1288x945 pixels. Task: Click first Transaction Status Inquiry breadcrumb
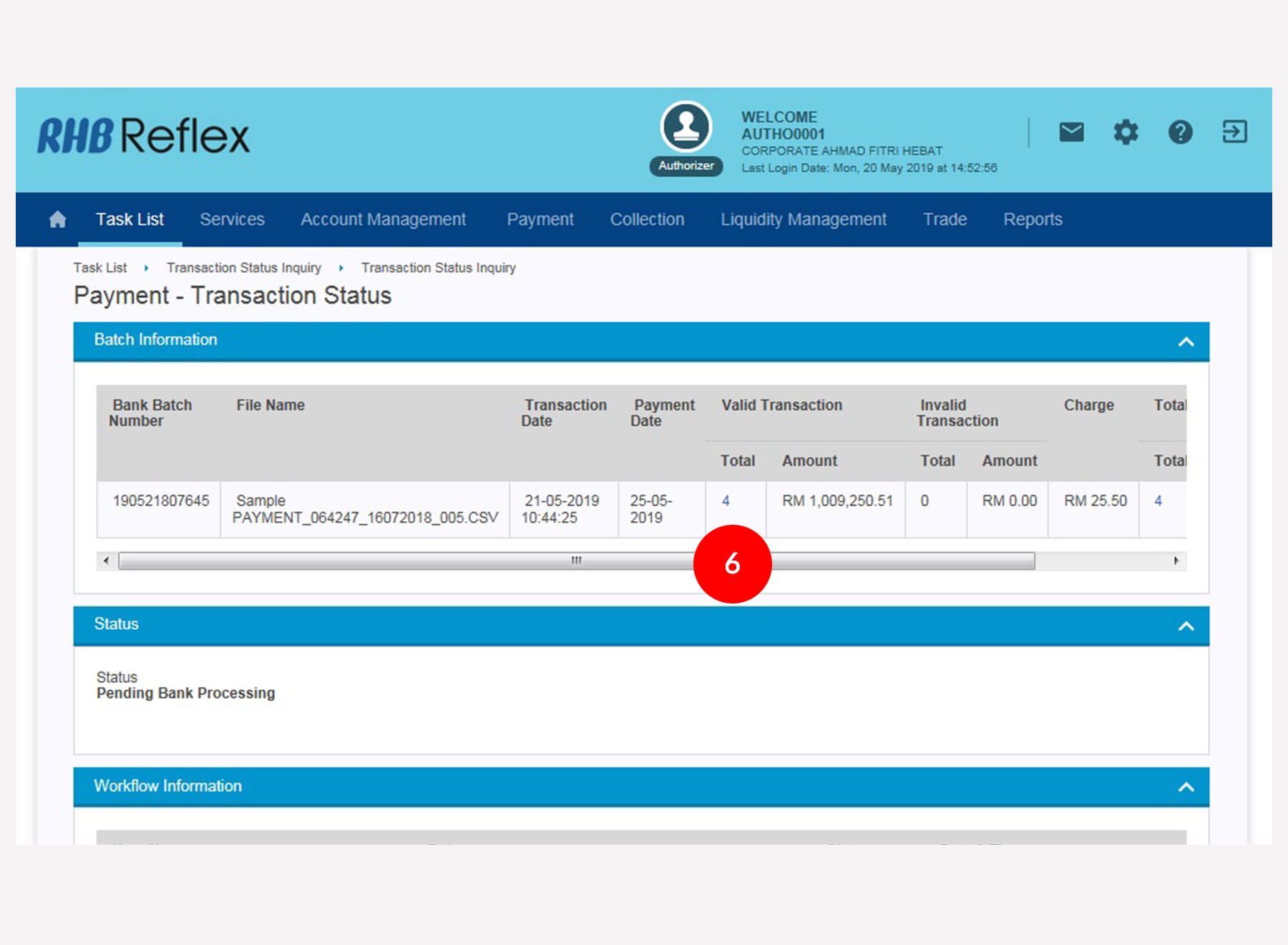(243, 268)
